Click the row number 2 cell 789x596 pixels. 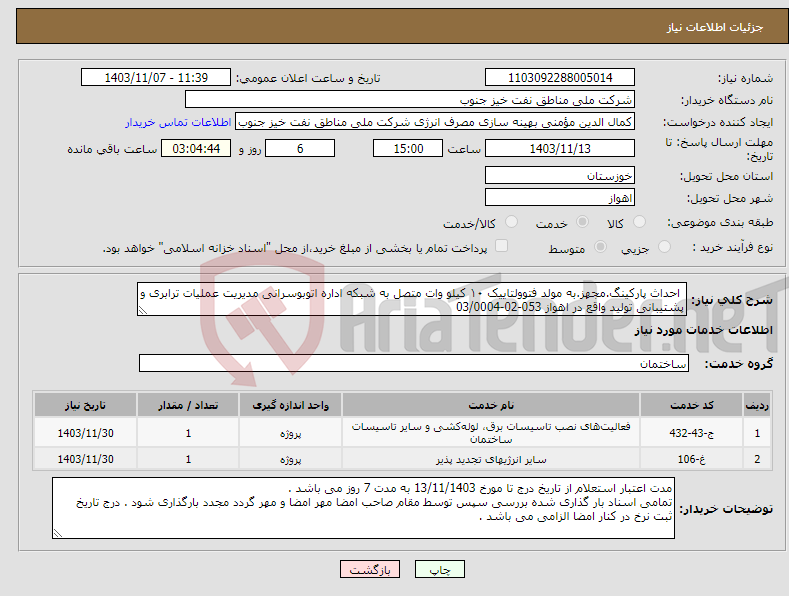[x=757, y=459]
